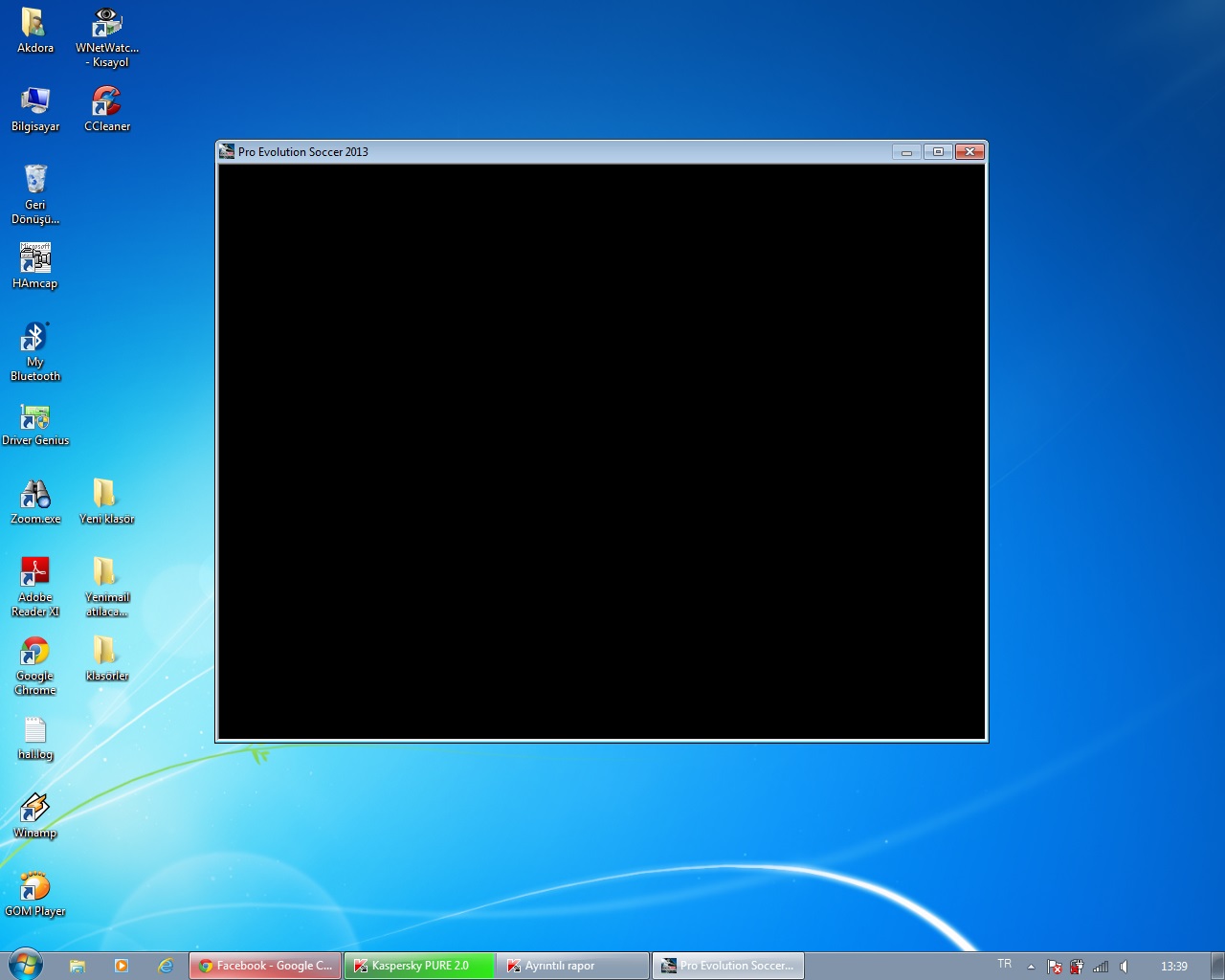Click the Show desktop button

pyautogui.click(x=1217, y=966)
